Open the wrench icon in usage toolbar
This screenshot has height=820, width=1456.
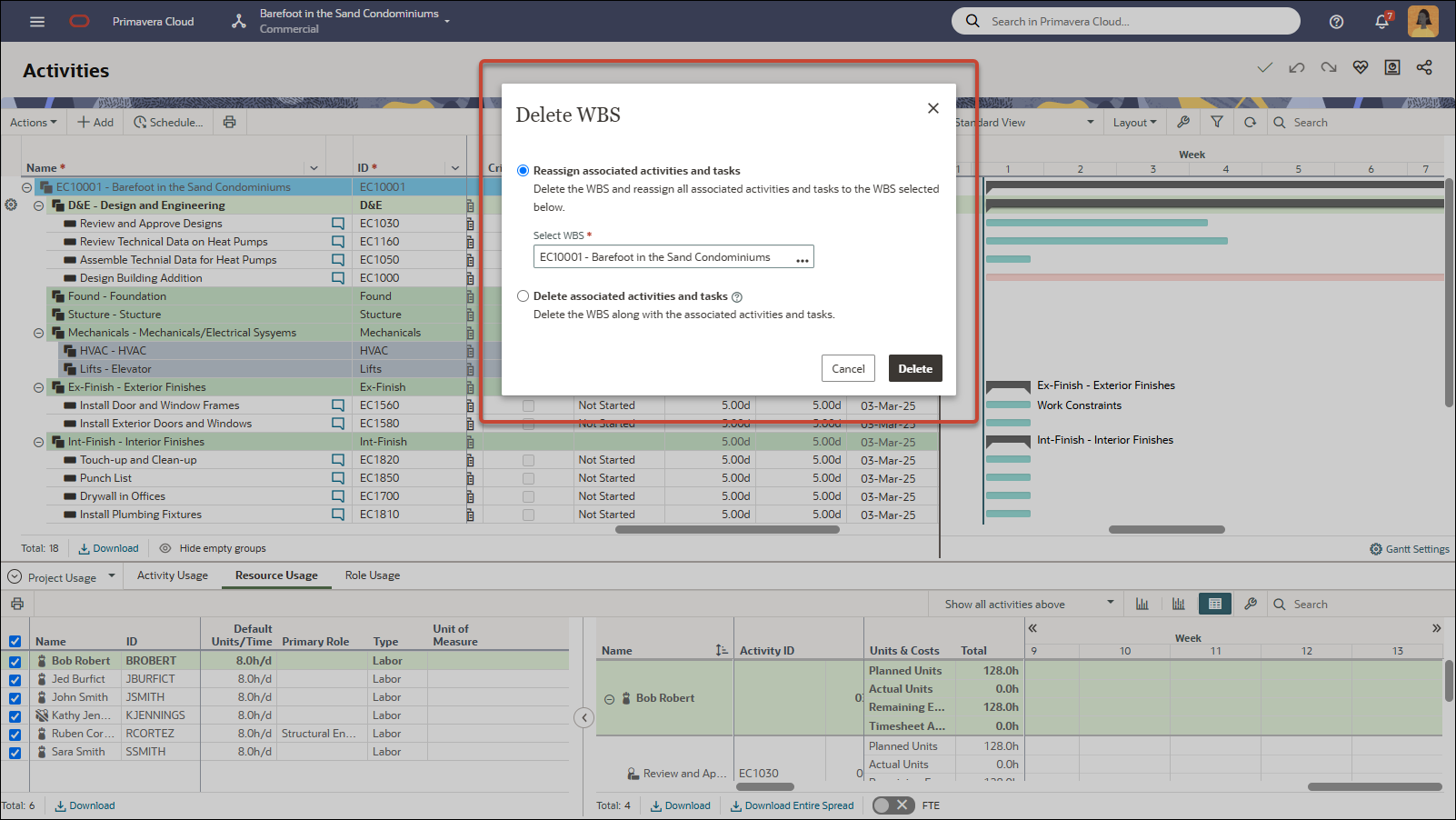(1251, 604)
